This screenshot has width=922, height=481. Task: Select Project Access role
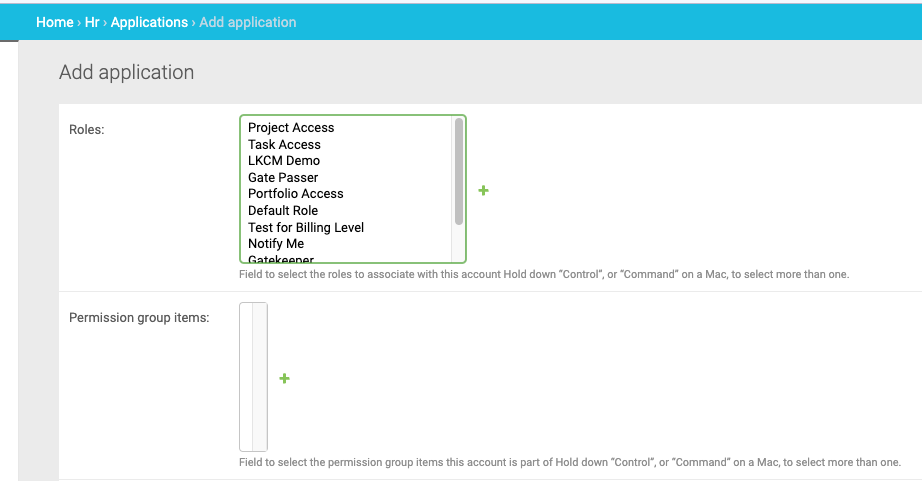tap(291, 128)
